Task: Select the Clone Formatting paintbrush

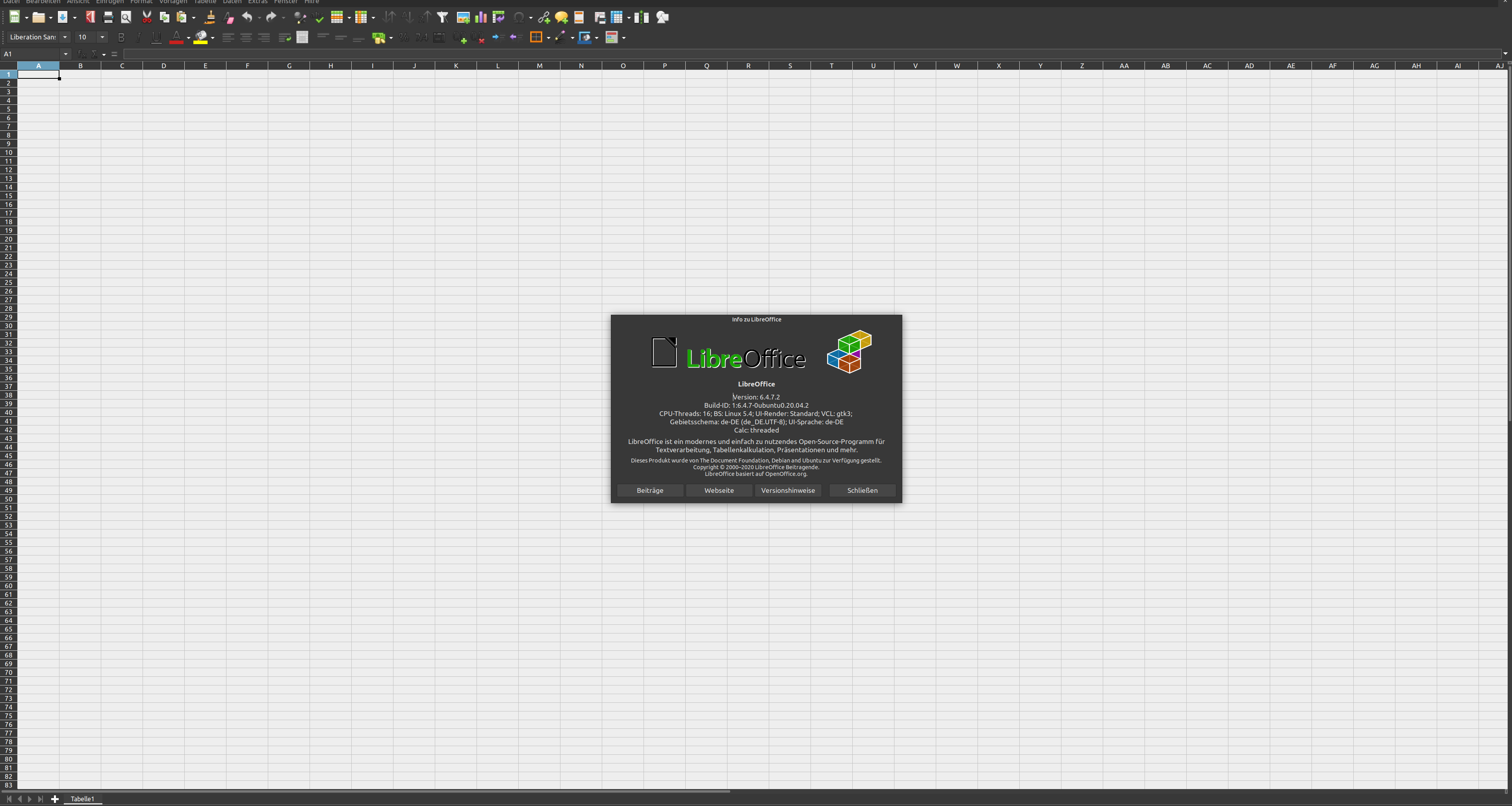Action: pos(210,17)
